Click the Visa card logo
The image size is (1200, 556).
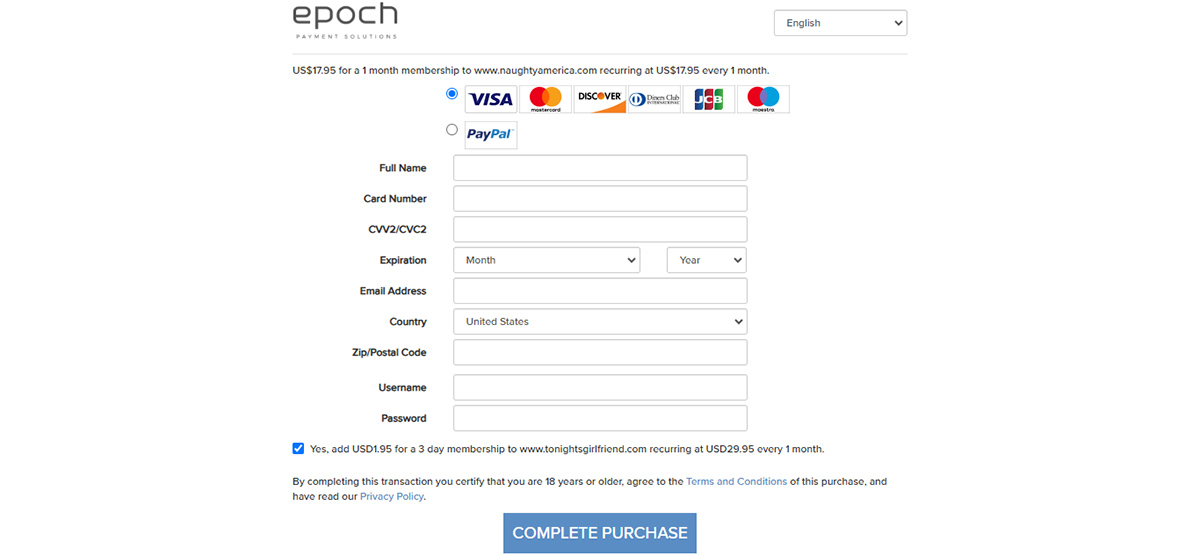(x=491, y=99)
